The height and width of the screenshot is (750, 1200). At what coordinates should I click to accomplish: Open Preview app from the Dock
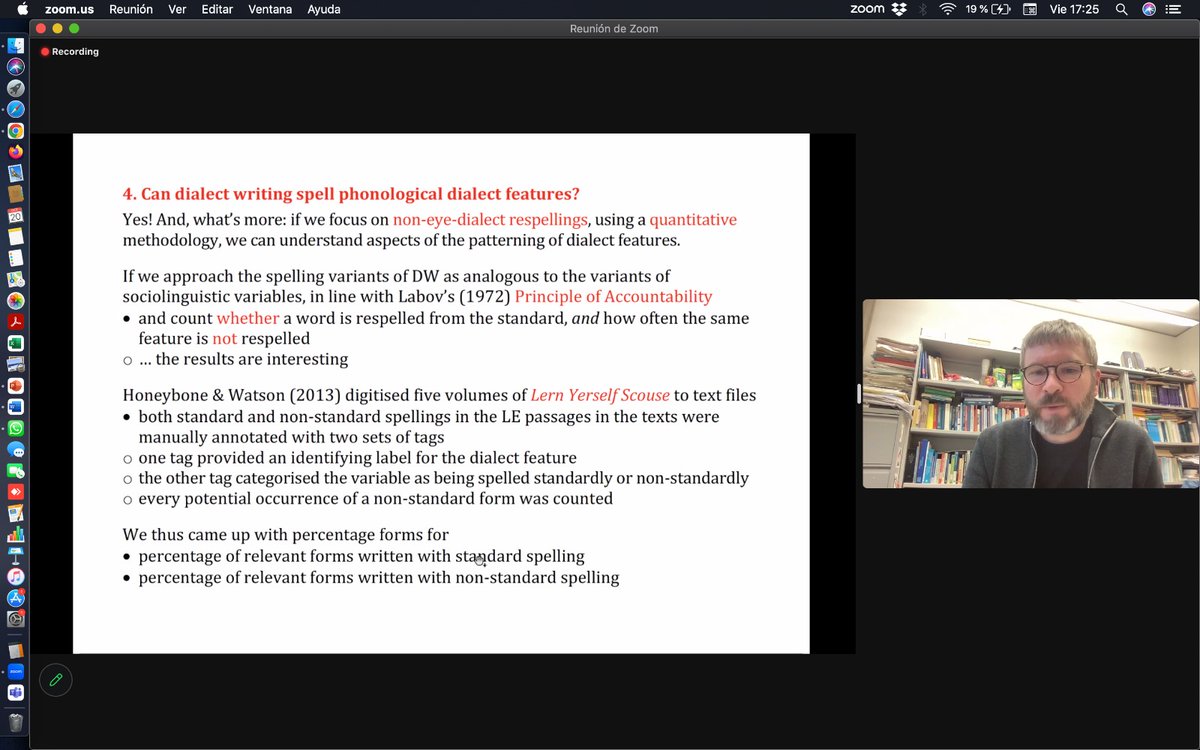(15, 364)
